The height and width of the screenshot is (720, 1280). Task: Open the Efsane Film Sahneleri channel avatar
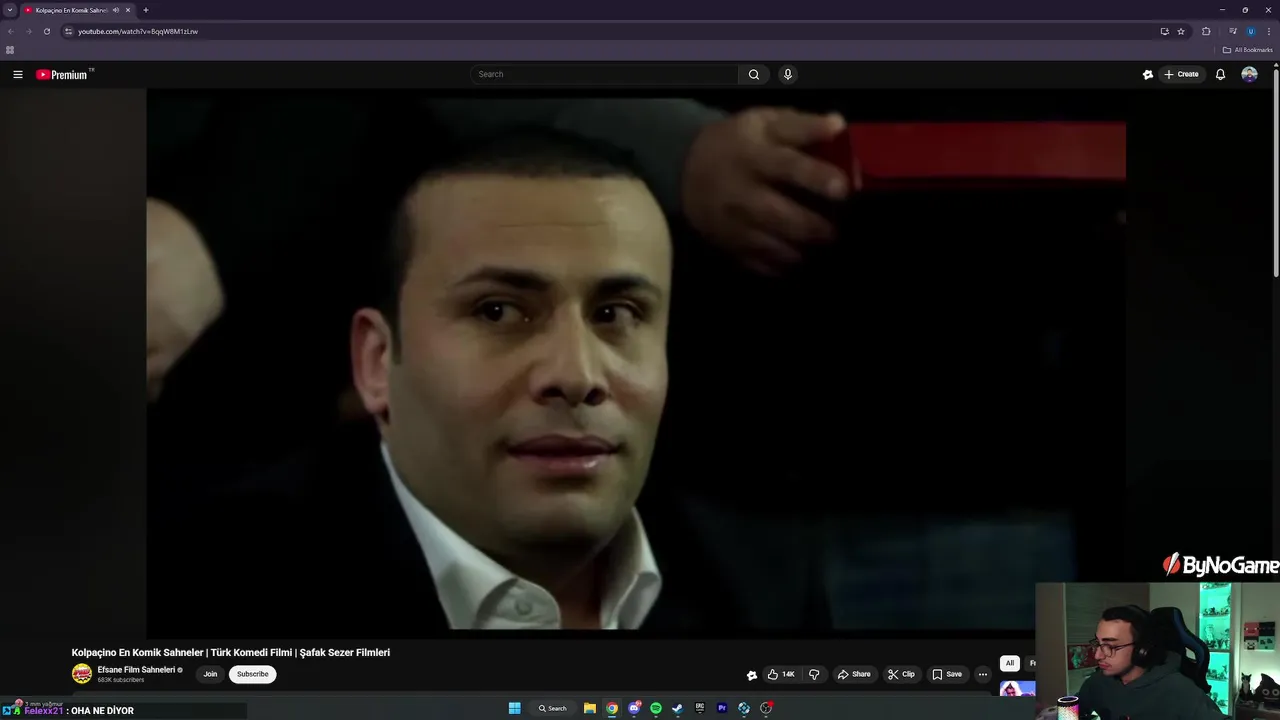point(82,674)
